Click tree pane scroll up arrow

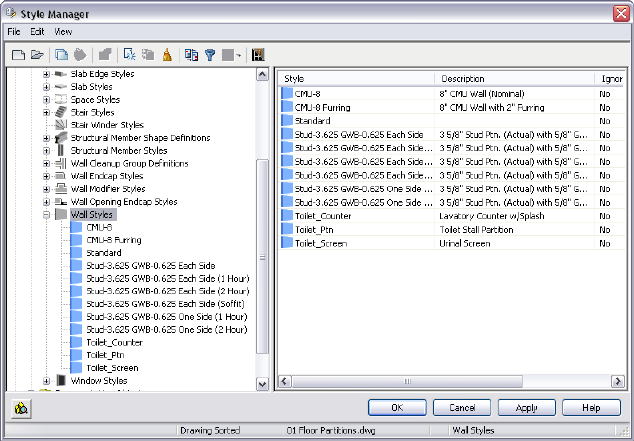(262, 74)
